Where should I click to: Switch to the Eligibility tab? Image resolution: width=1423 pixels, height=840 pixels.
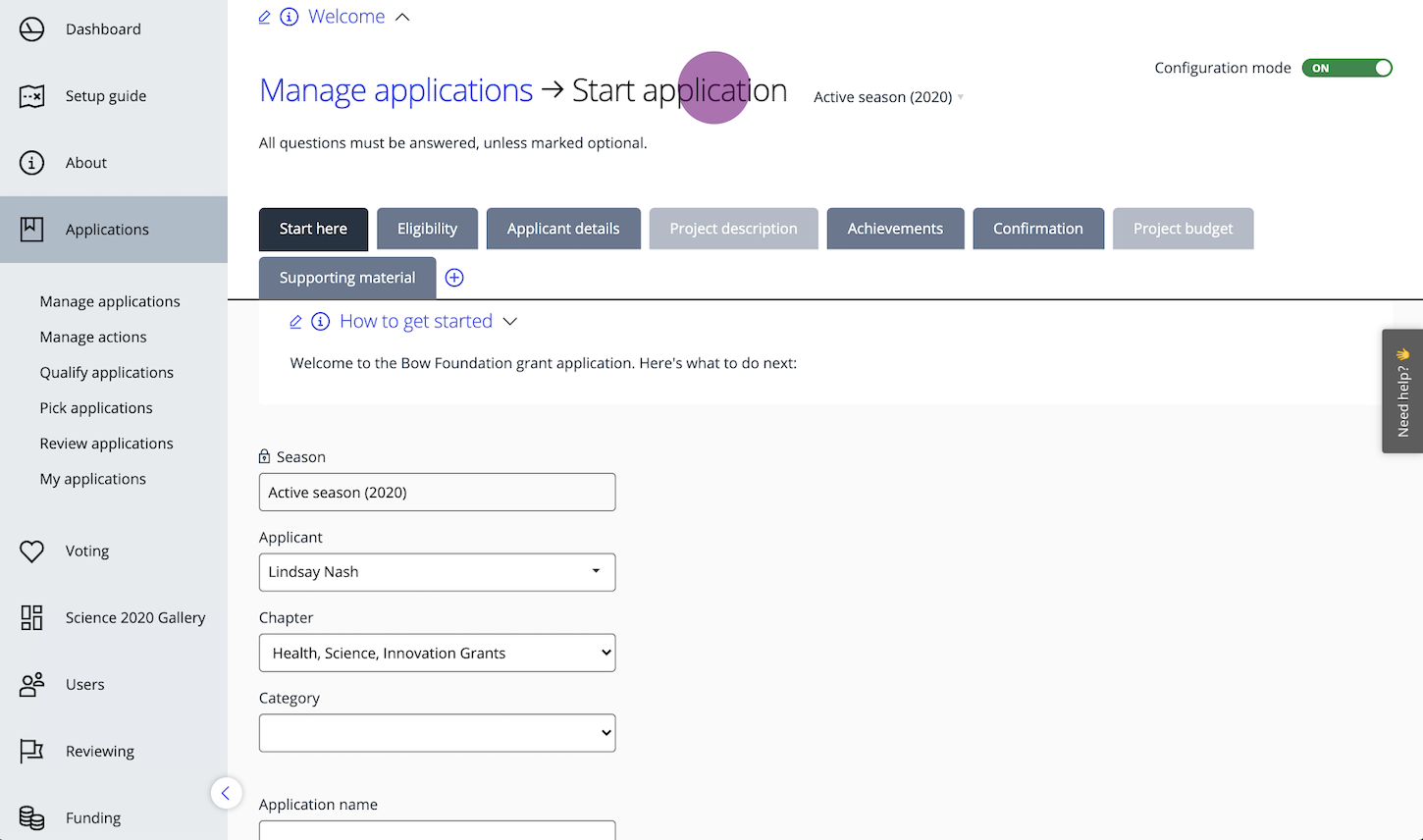[427, 229]
